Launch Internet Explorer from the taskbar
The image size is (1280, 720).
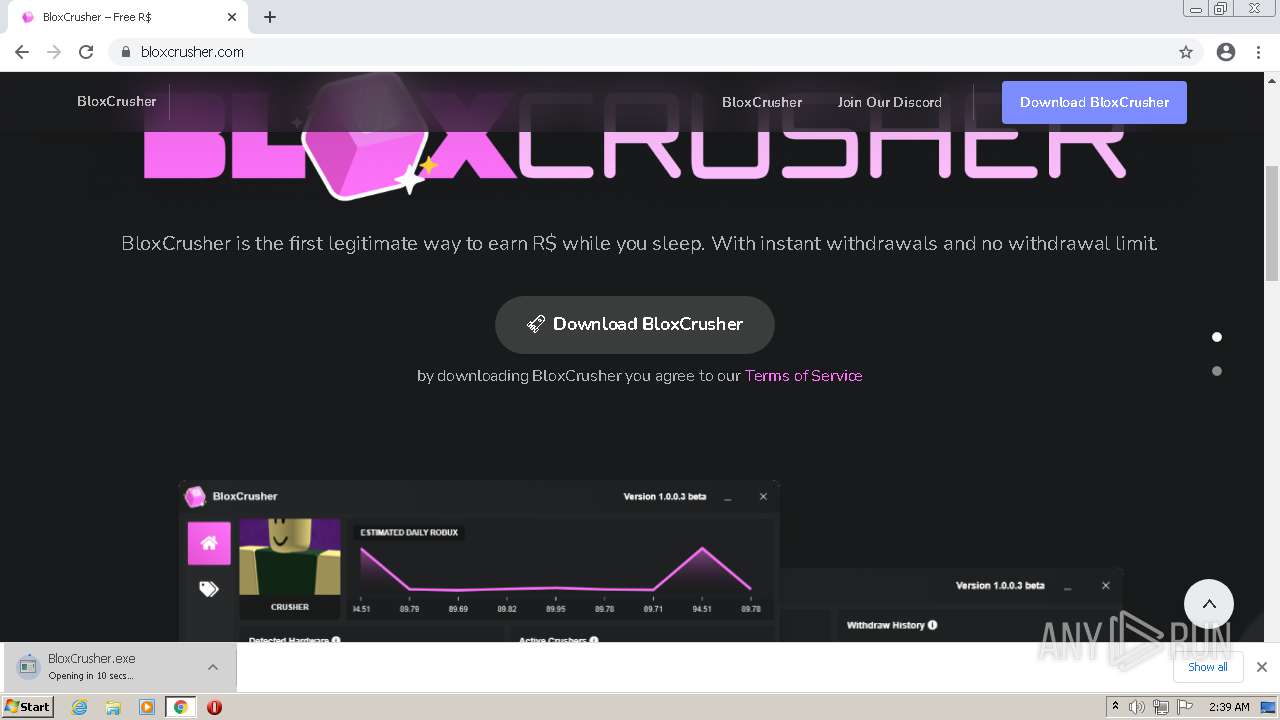point(80,707)
